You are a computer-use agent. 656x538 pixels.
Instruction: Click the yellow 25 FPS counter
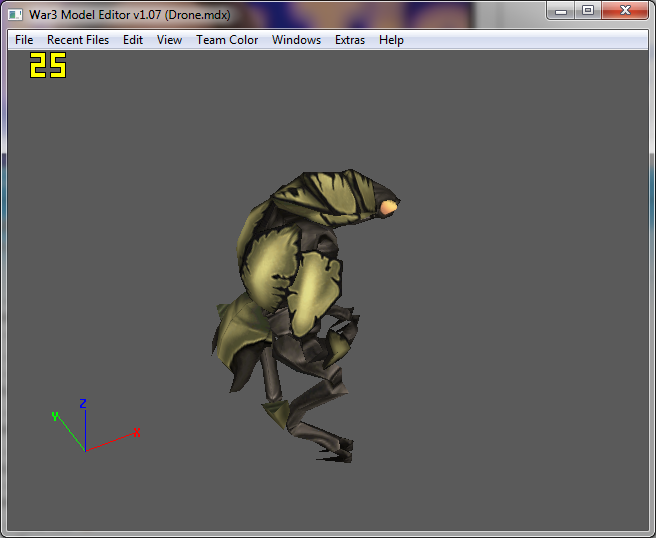[x=48, y=65]
